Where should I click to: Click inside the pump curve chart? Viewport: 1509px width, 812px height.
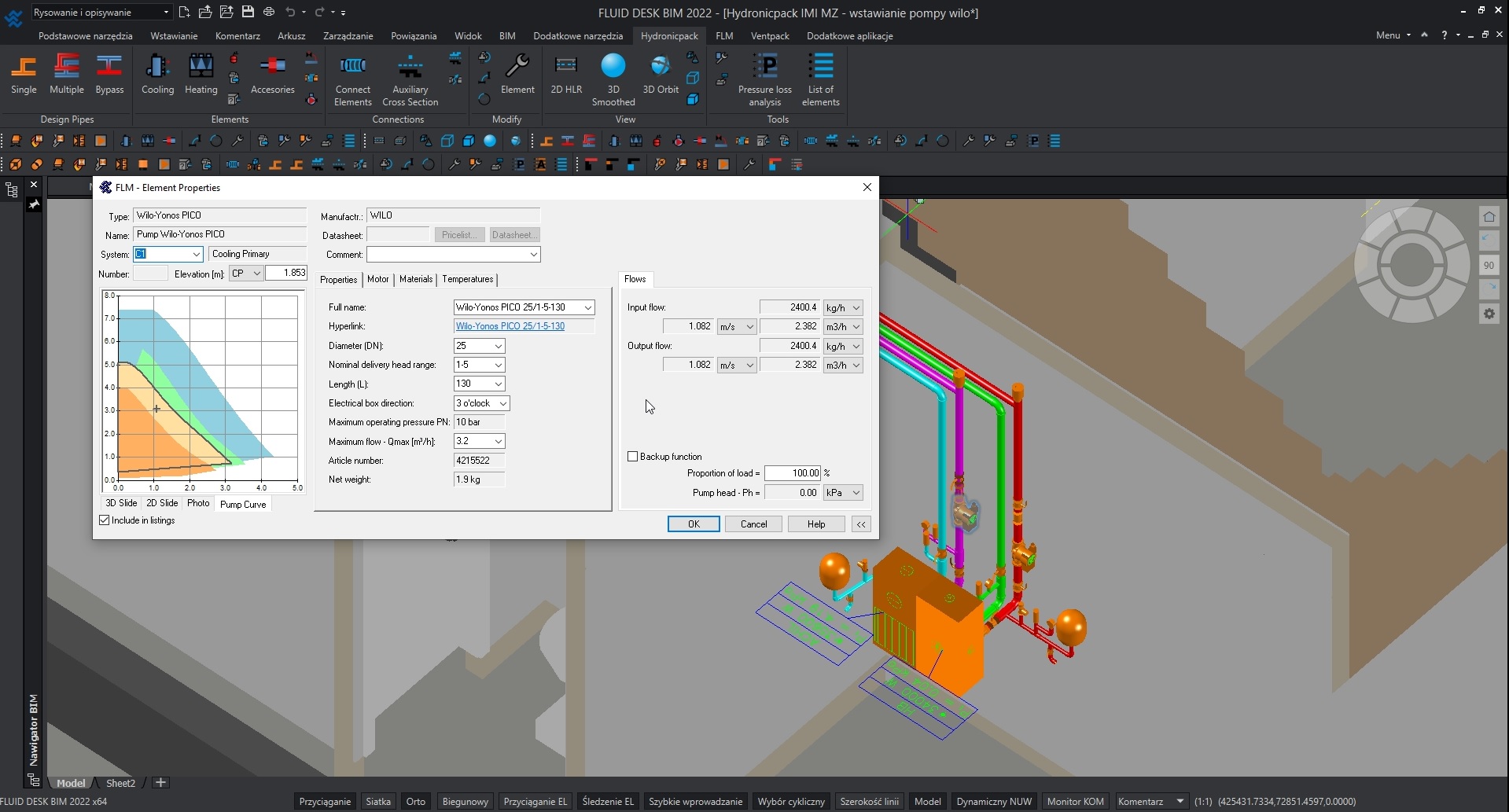203,389
